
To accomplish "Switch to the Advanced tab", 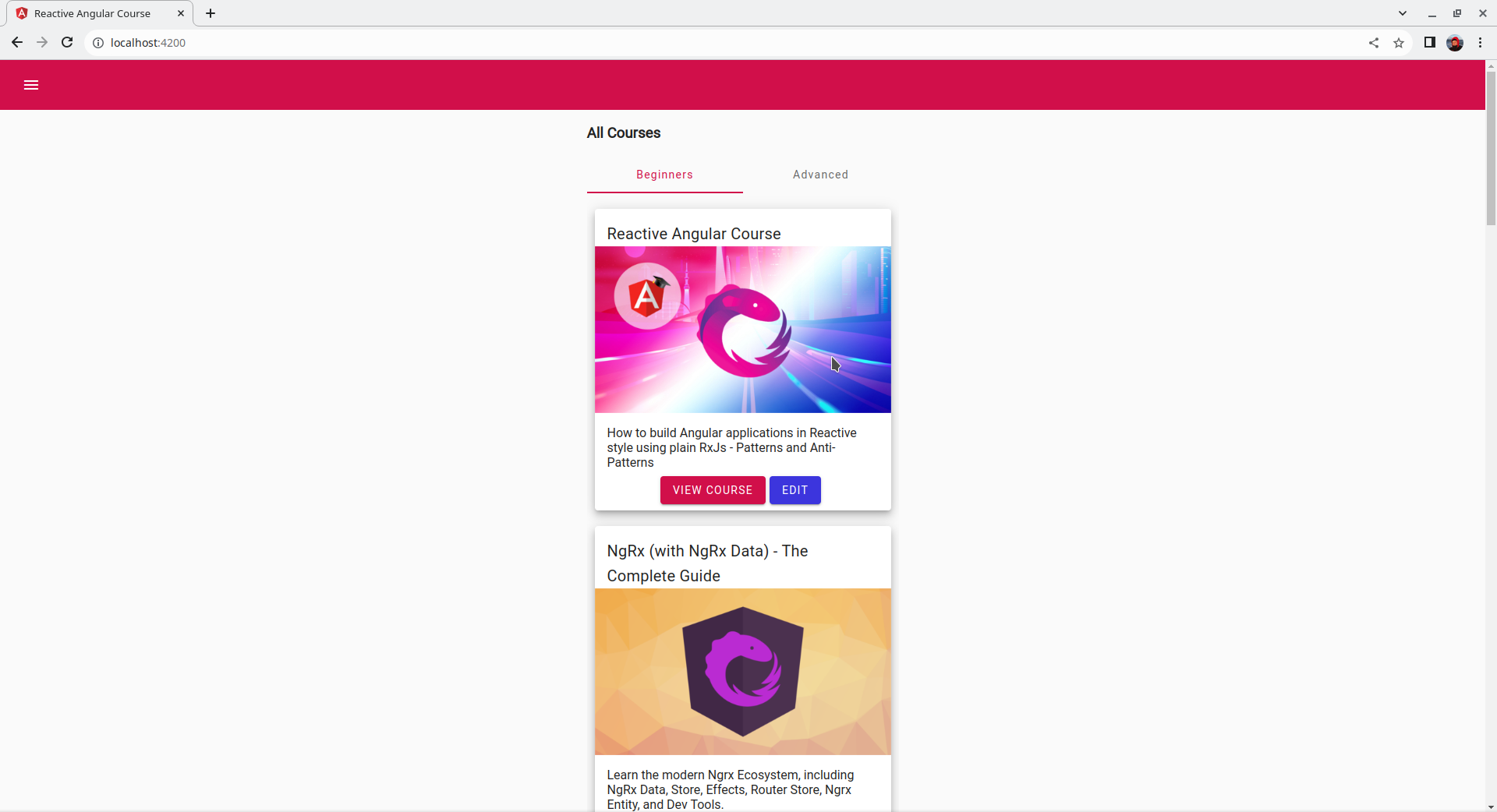I will (820, 175).
